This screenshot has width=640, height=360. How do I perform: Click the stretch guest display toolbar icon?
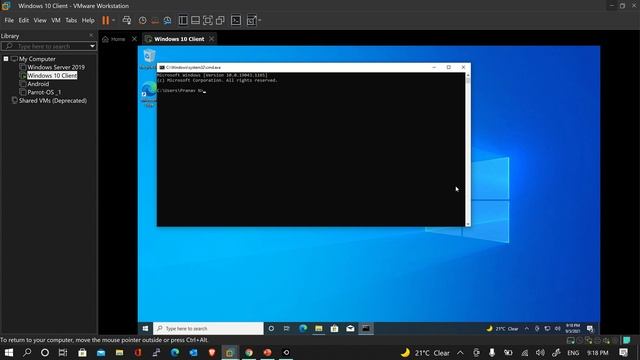coord(251,20)
